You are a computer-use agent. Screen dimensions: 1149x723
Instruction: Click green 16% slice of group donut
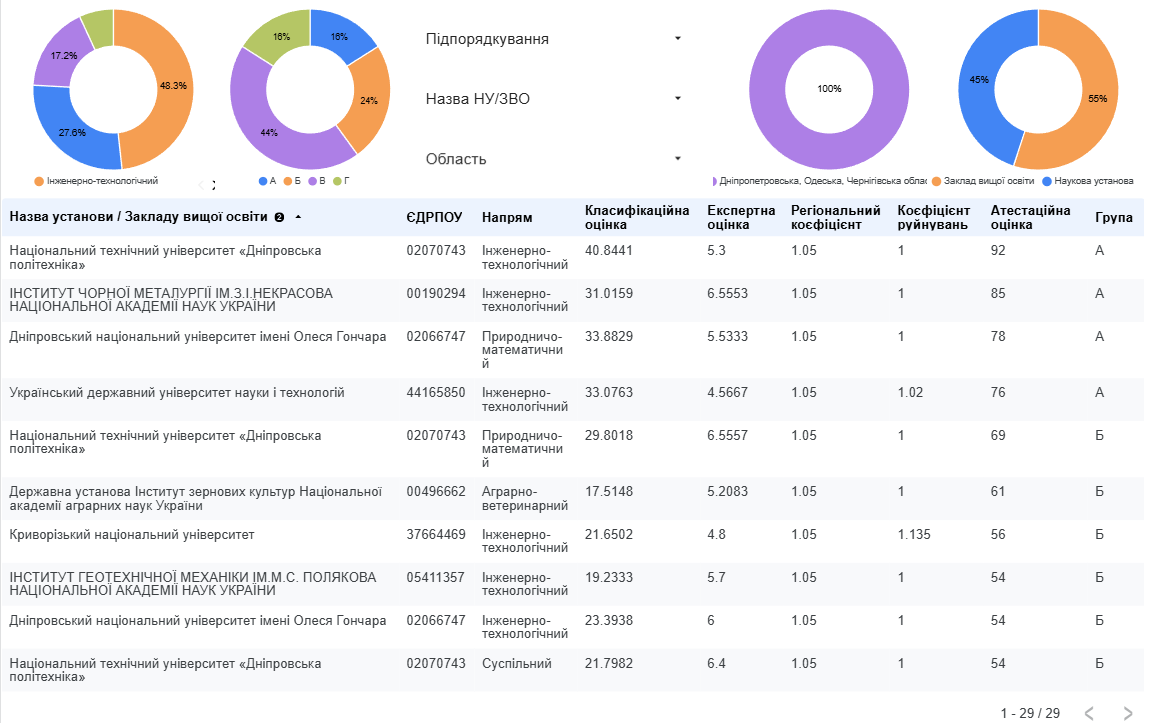(x=281, y=37)
